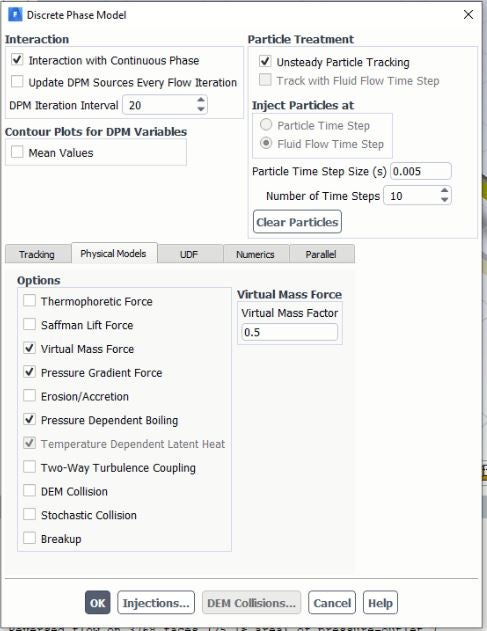
Task: Enable Two-Way Turbulence Coupling
Action: [29, 466]
